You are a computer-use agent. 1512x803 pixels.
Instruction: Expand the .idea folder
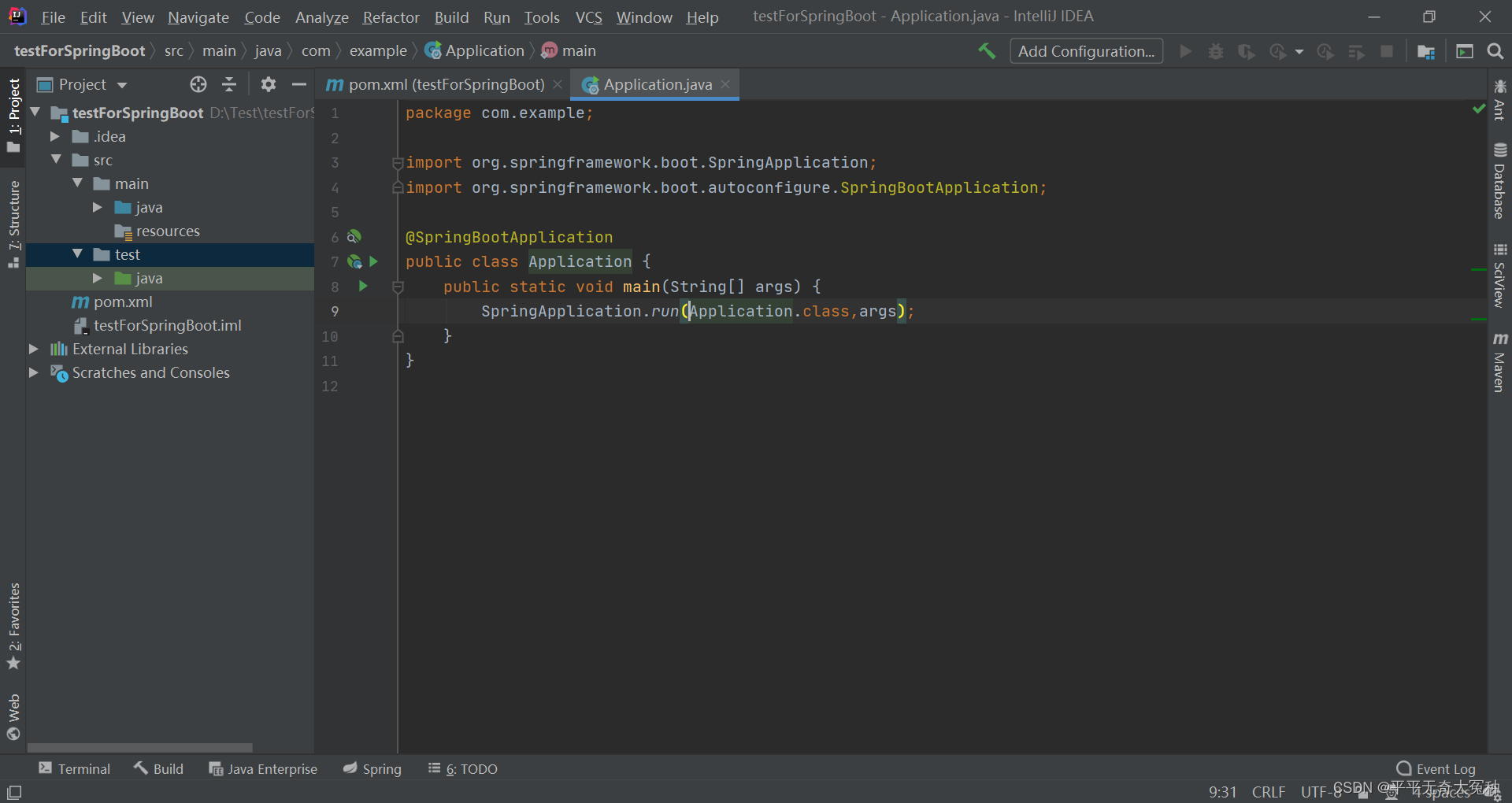pos(55,136)
